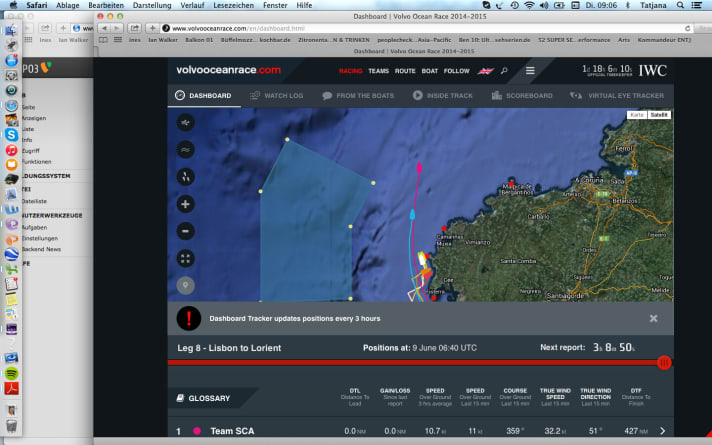Toggle the boats display on the map
This screenshot has height=445, width=712.
pyautogui.click(x=185, y=177)
